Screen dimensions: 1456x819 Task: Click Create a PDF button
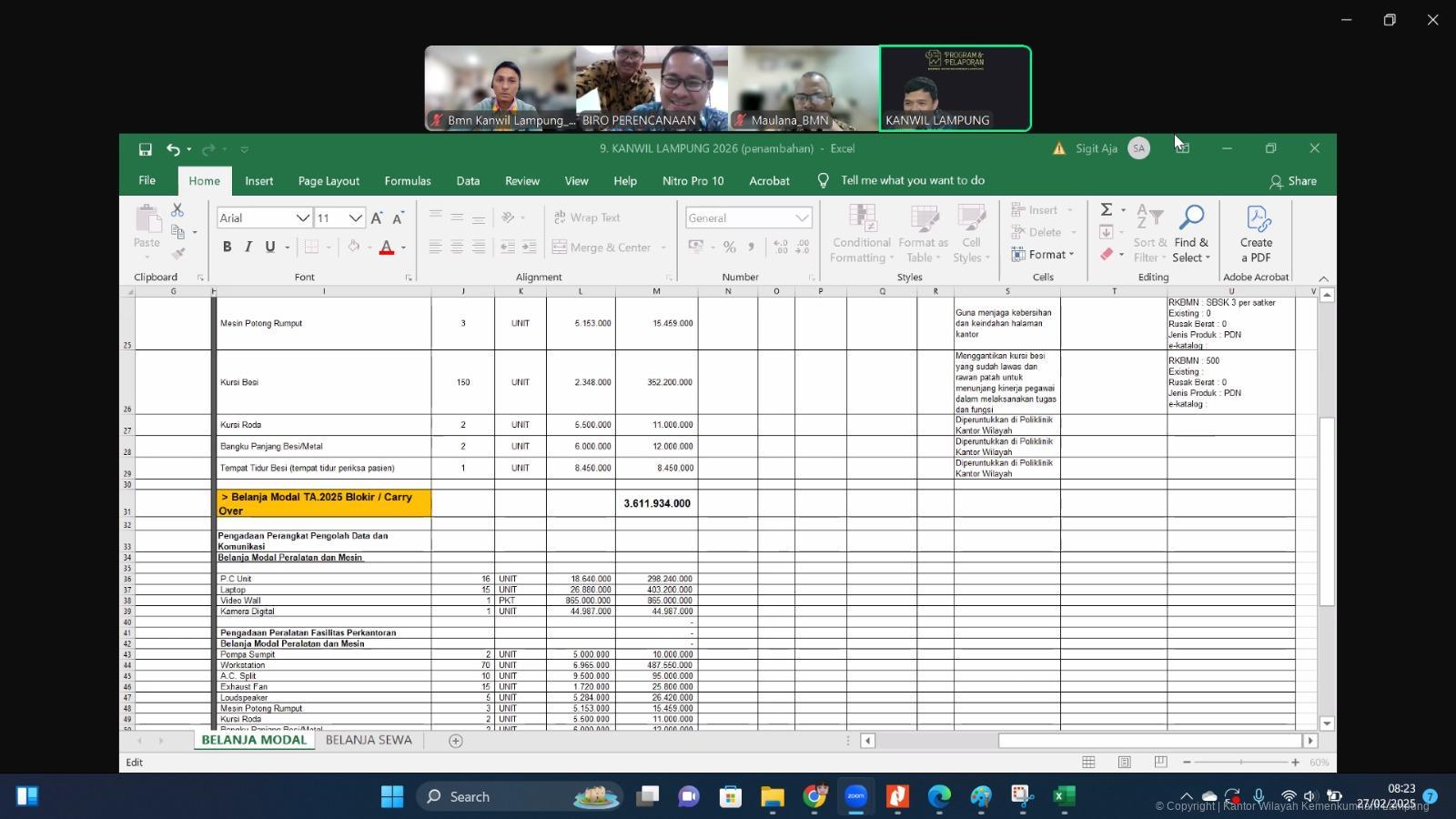click(1256, 234)
